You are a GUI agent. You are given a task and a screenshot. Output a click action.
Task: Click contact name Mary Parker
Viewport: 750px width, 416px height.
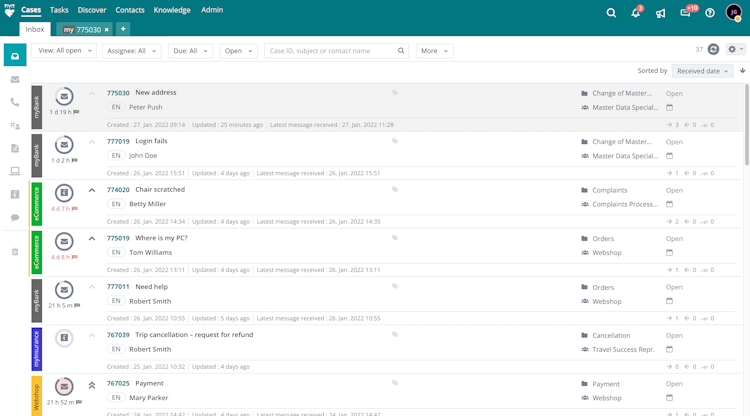(149, 398)
